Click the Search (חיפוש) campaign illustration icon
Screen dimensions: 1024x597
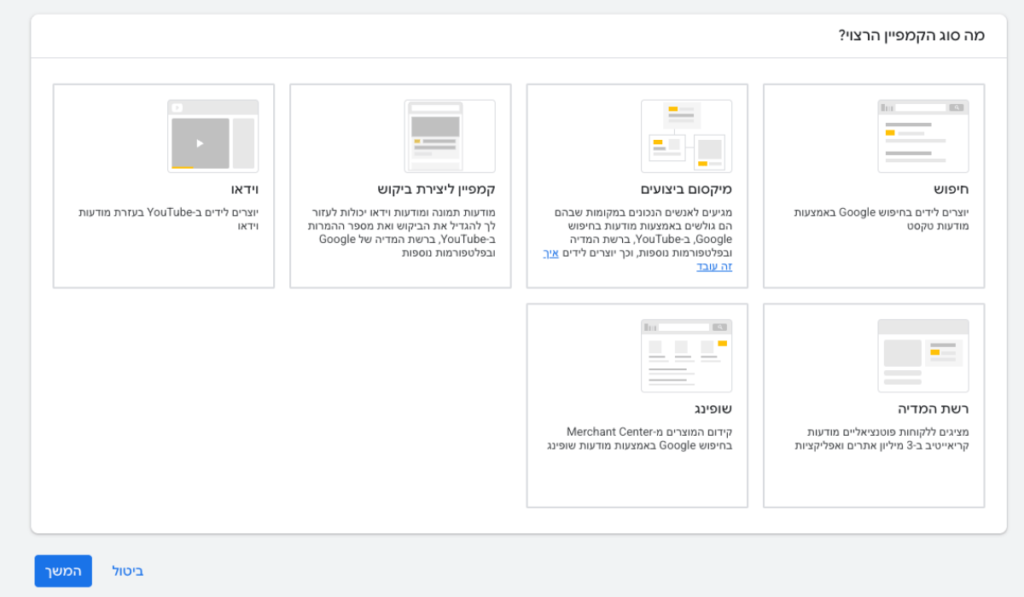pyautogui.click(x=922, y=136)
